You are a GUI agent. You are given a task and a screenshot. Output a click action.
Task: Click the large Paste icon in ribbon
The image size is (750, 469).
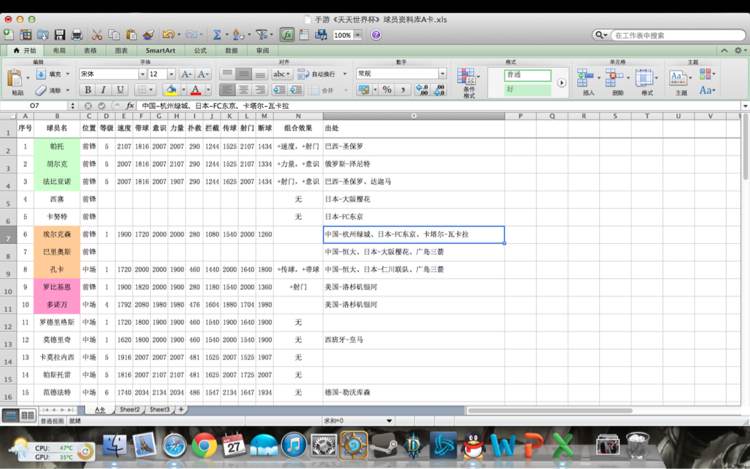[x=16, y=79]
